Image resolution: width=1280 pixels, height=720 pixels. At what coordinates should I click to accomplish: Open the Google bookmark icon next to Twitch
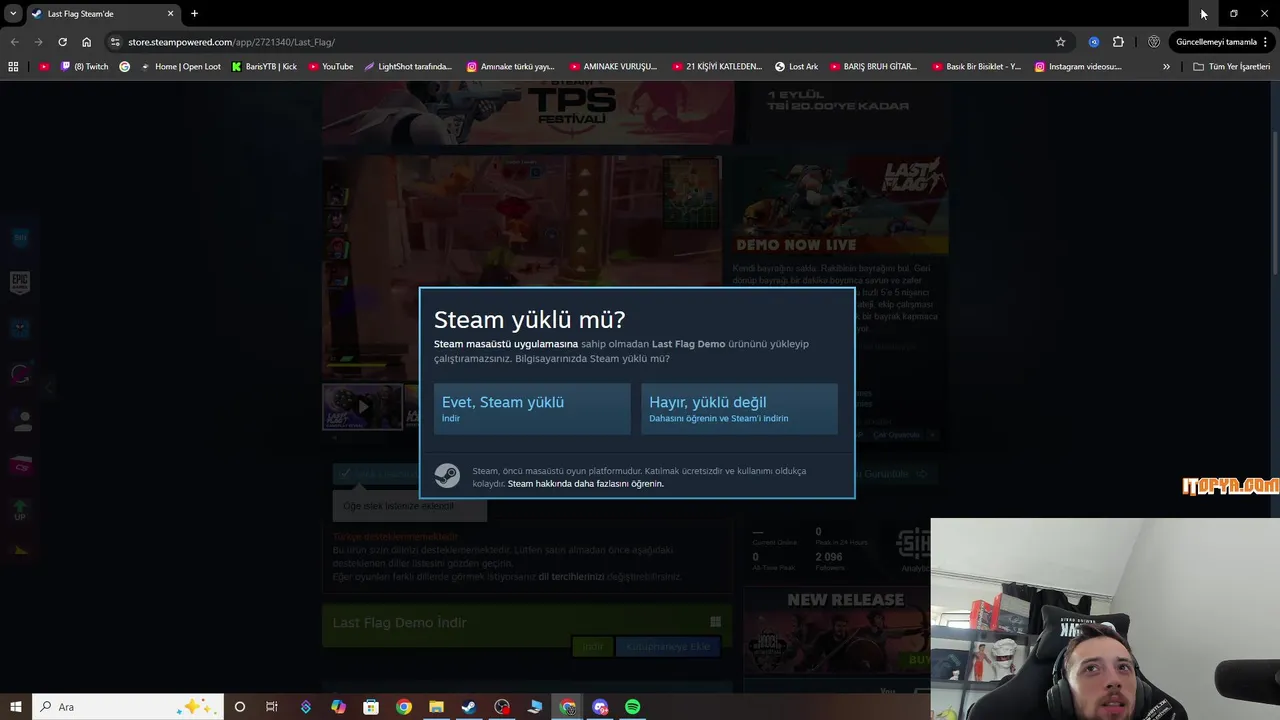[124, 67]
